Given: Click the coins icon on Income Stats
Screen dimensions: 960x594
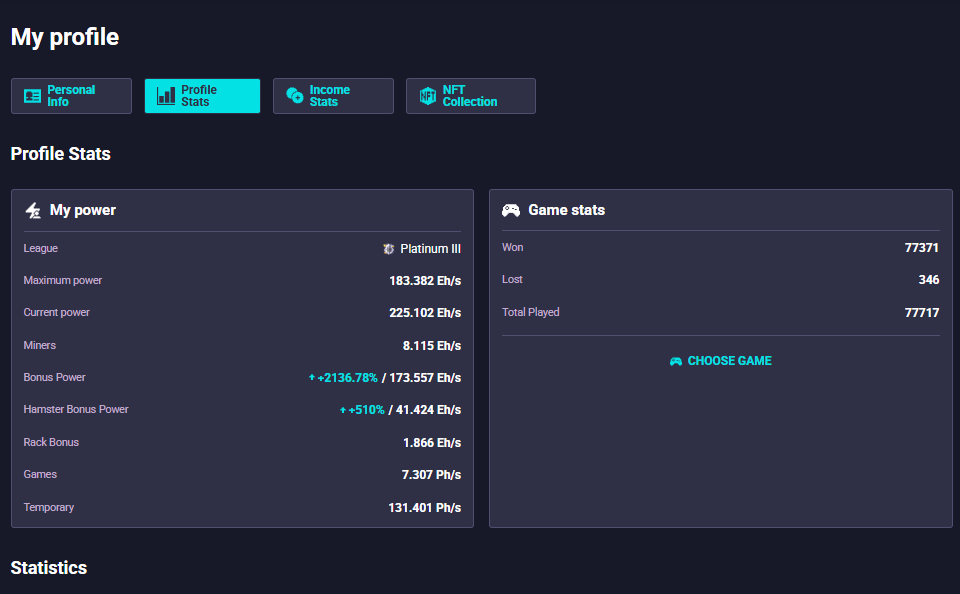Looking at the screenshot, I should (x=294, y=95).
